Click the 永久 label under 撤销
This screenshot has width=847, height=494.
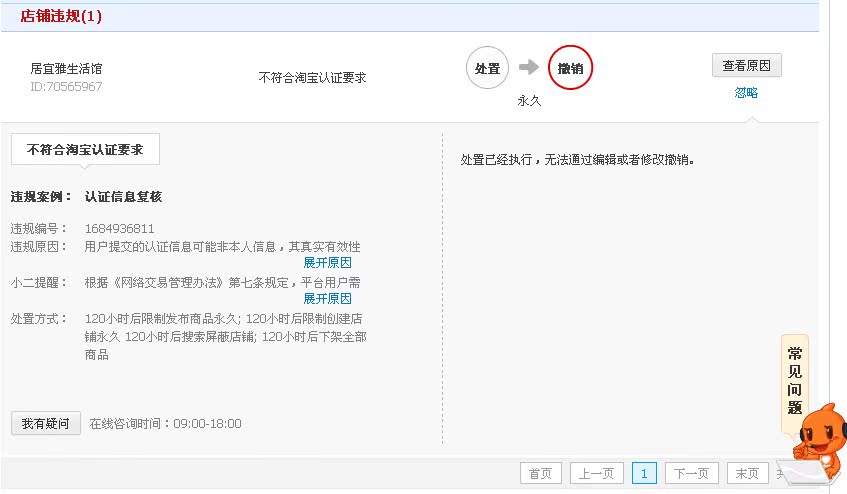[x=529, y=101]
